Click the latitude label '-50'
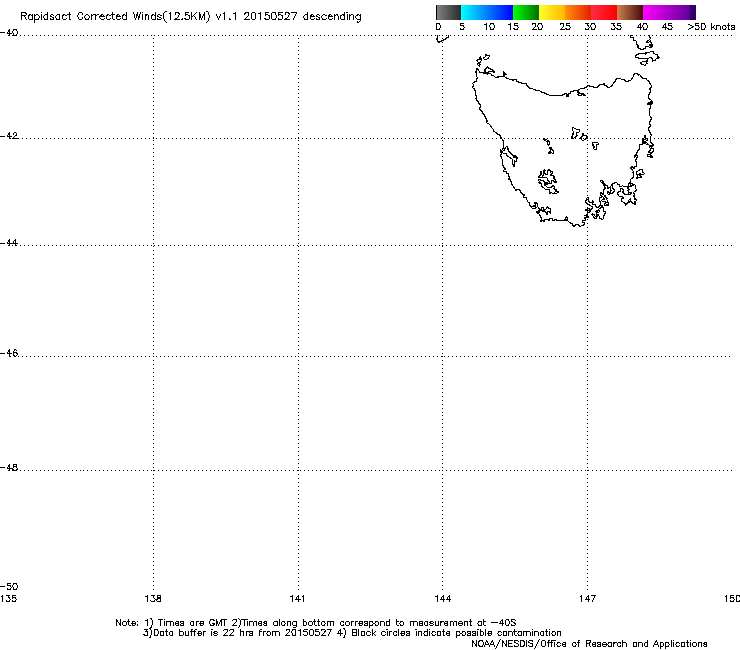Screen dimensions: 740x650 [x=9, y=586]
